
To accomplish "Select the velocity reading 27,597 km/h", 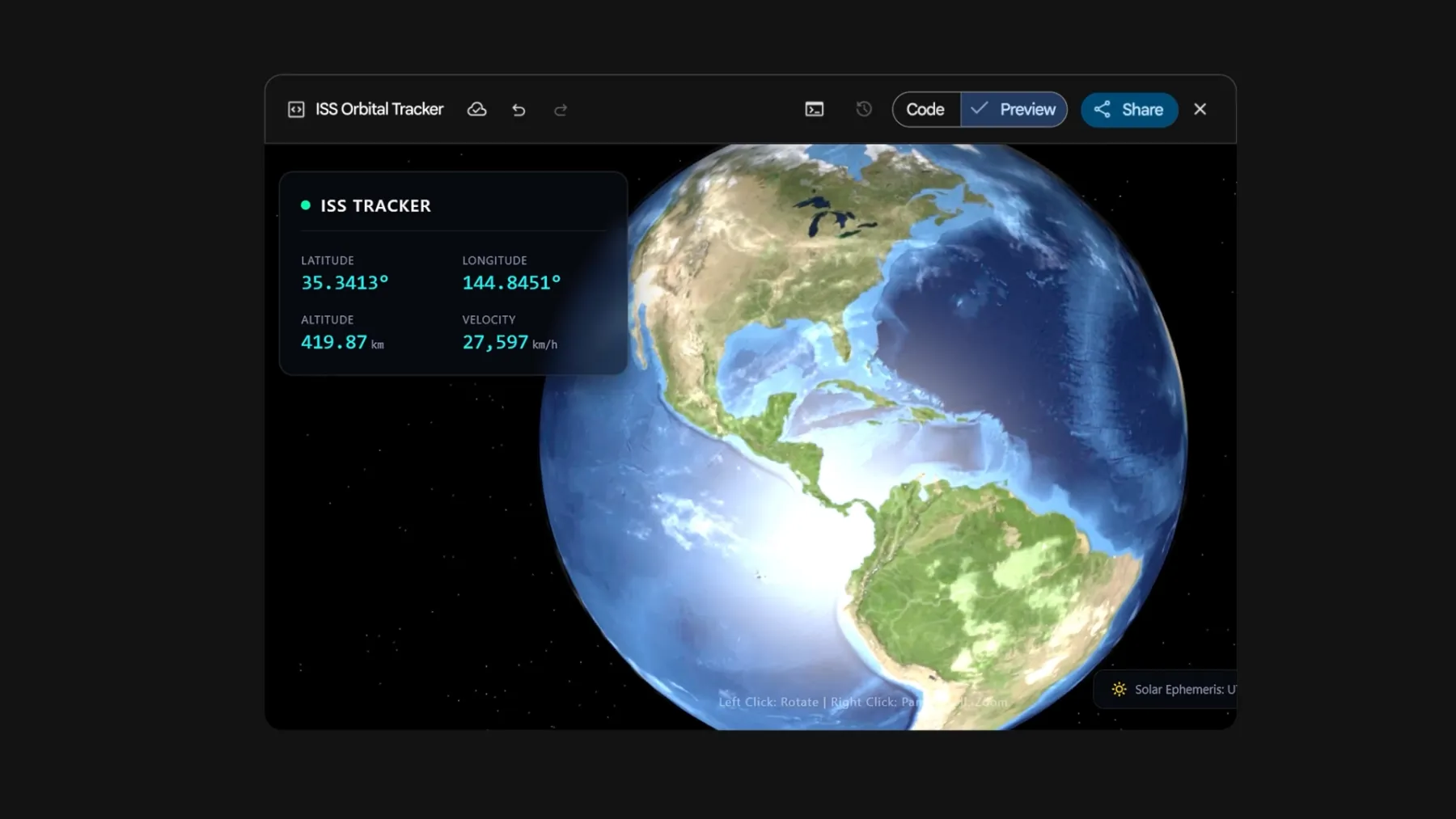I will pyautogui.click(x=511, y=342).
